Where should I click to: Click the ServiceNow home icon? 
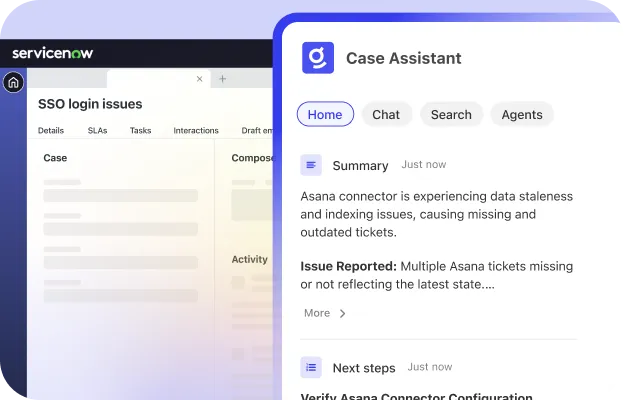point(14,82)
